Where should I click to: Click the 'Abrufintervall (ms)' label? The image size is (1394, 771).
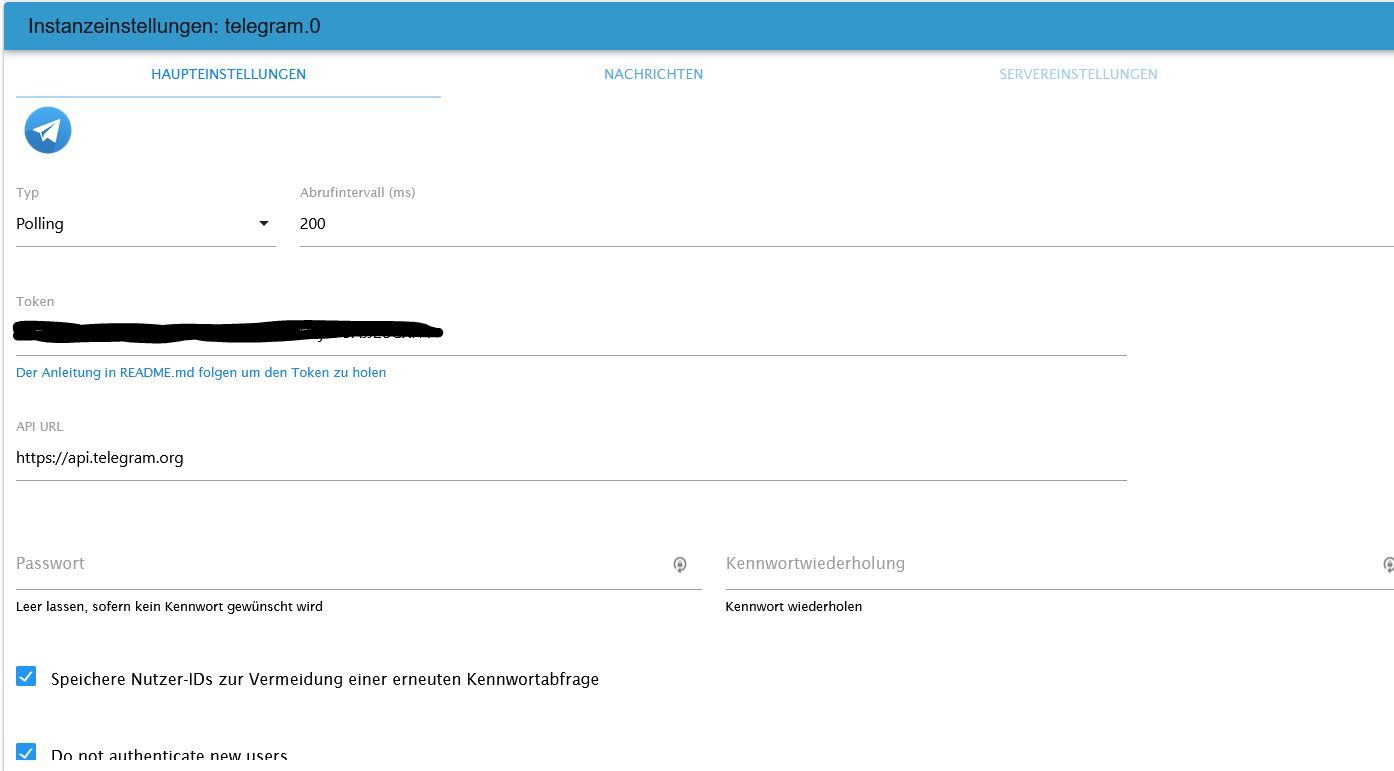358,192
